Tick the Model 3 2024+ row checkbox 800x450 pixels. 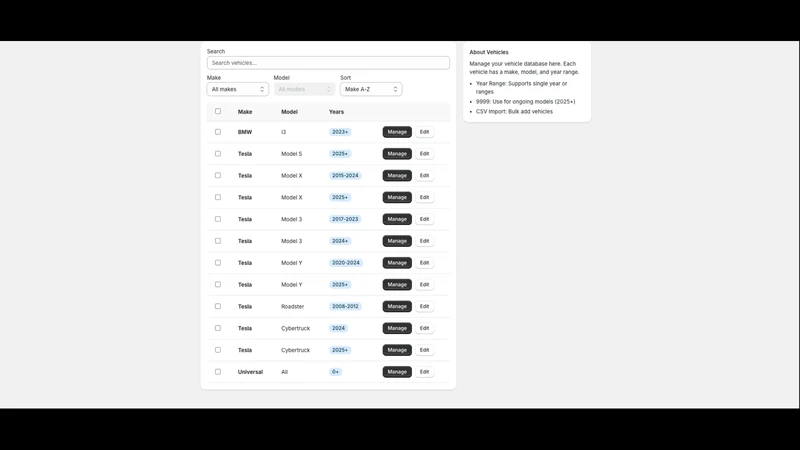pyautogui.click(x=218, y=241)
